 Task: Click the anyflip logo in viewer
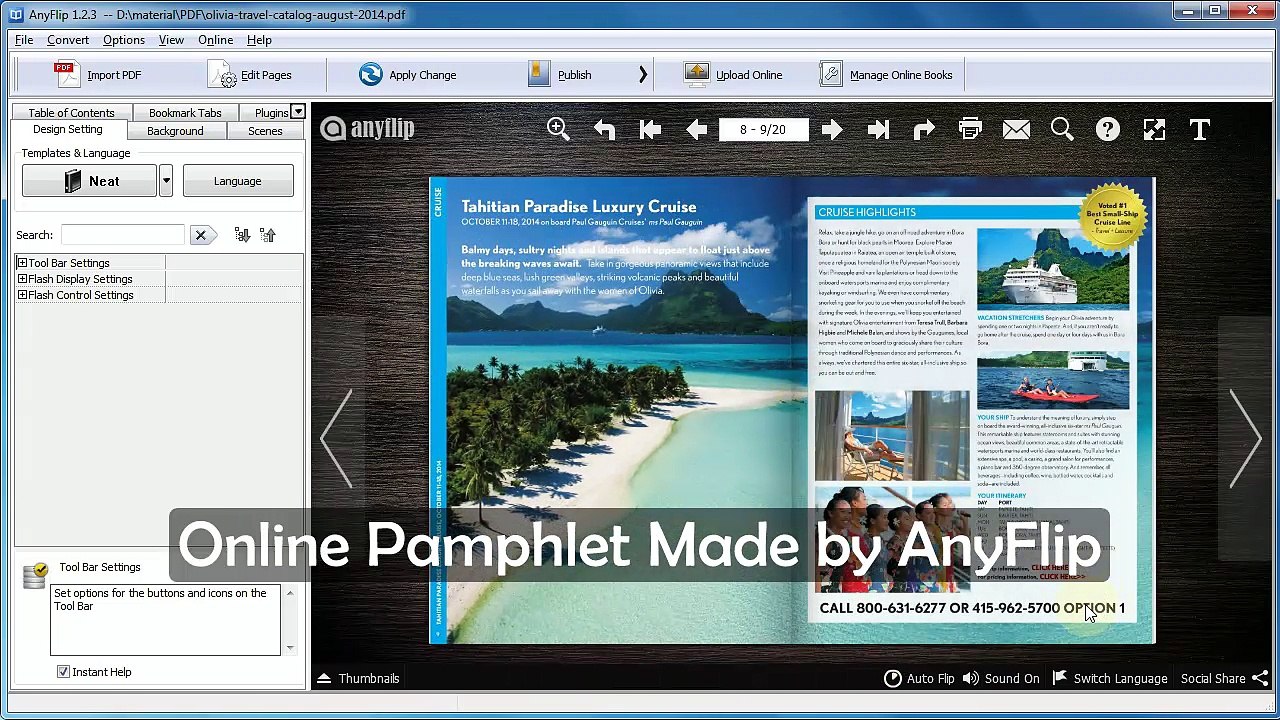click(367, 128)
